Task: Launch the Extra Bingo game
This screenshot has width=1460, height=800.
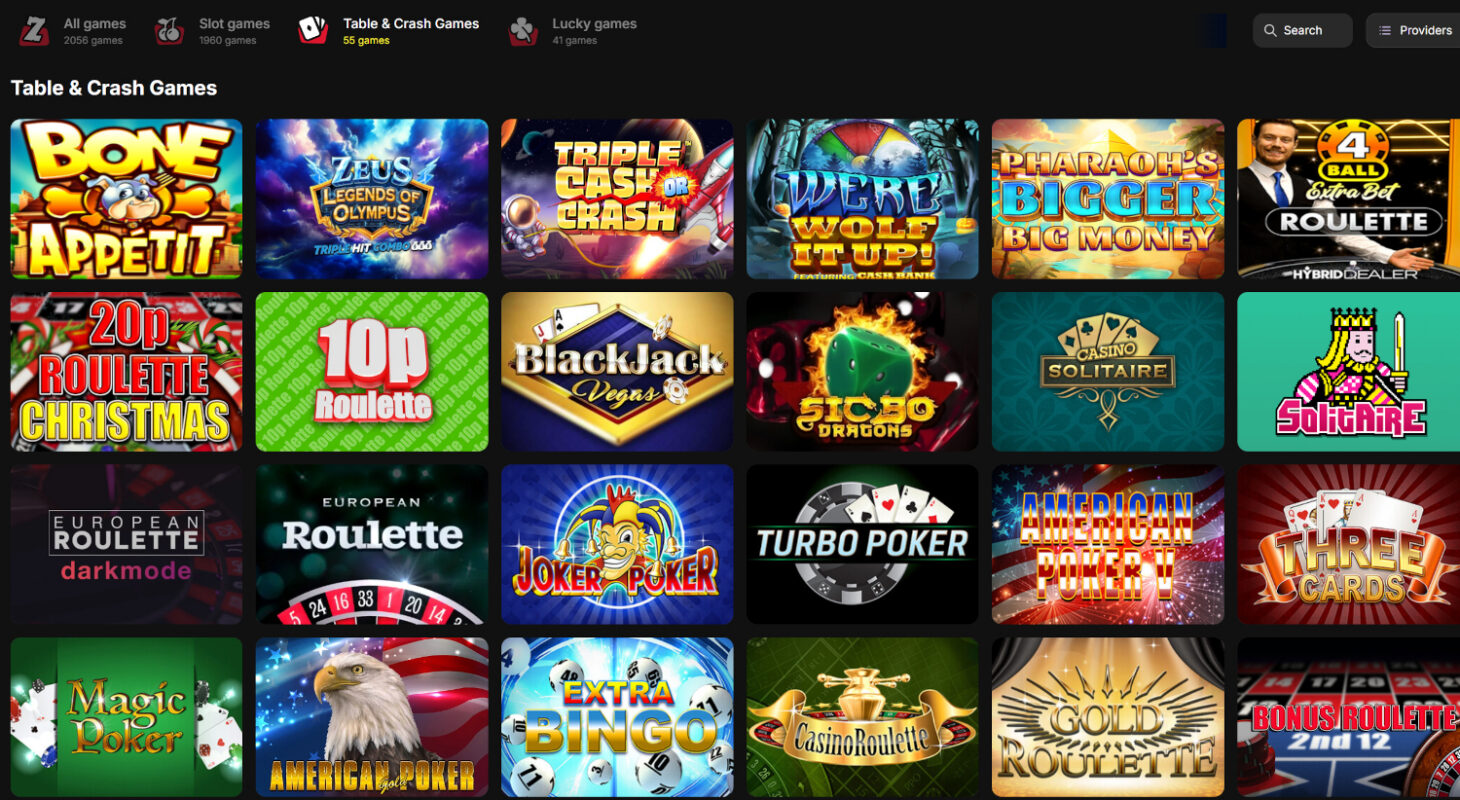Action: click(x=617, y=717)
